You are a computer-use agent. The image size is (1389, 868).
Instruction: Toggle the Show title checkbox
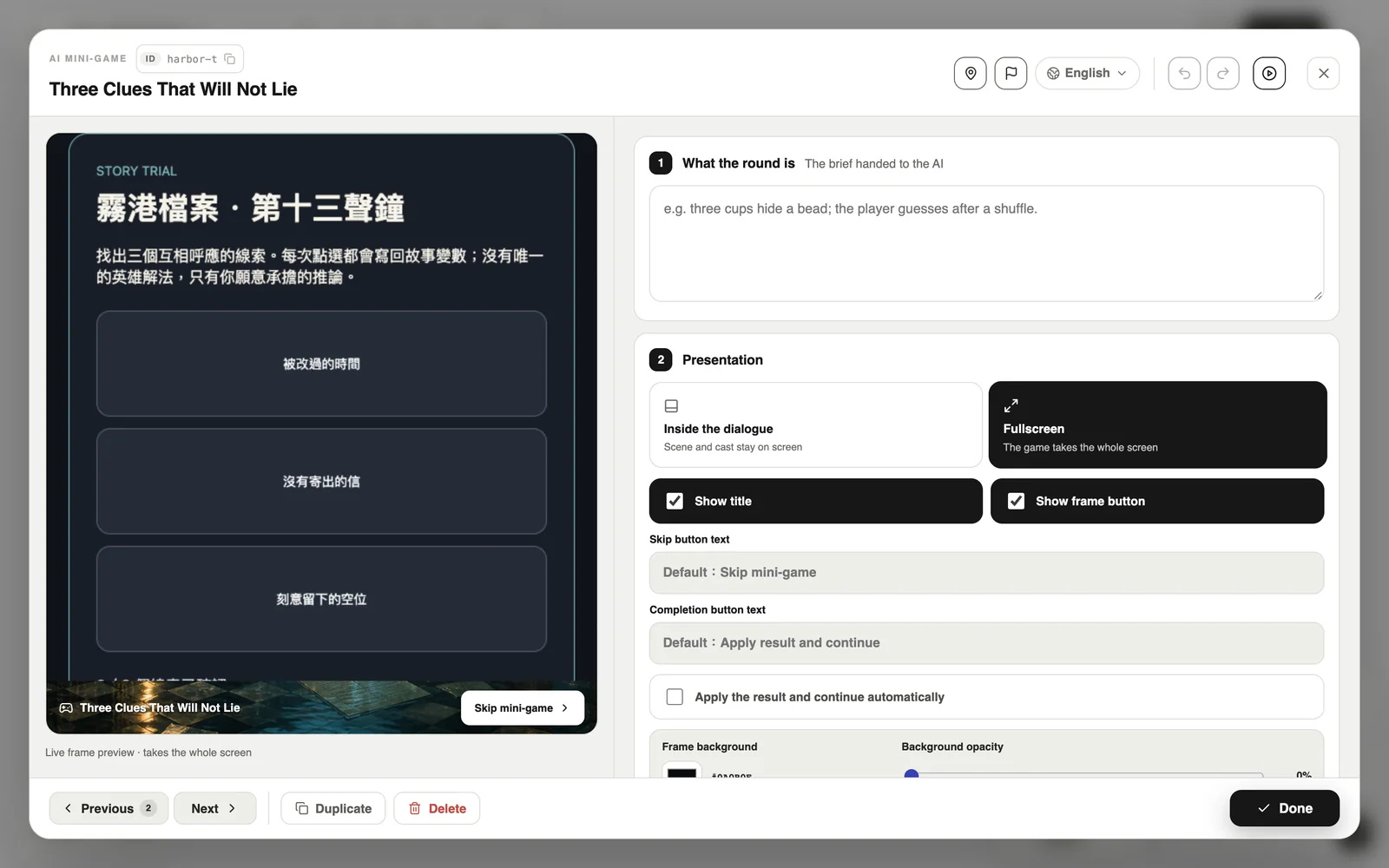pyautogui.click(x=675, y=501)
